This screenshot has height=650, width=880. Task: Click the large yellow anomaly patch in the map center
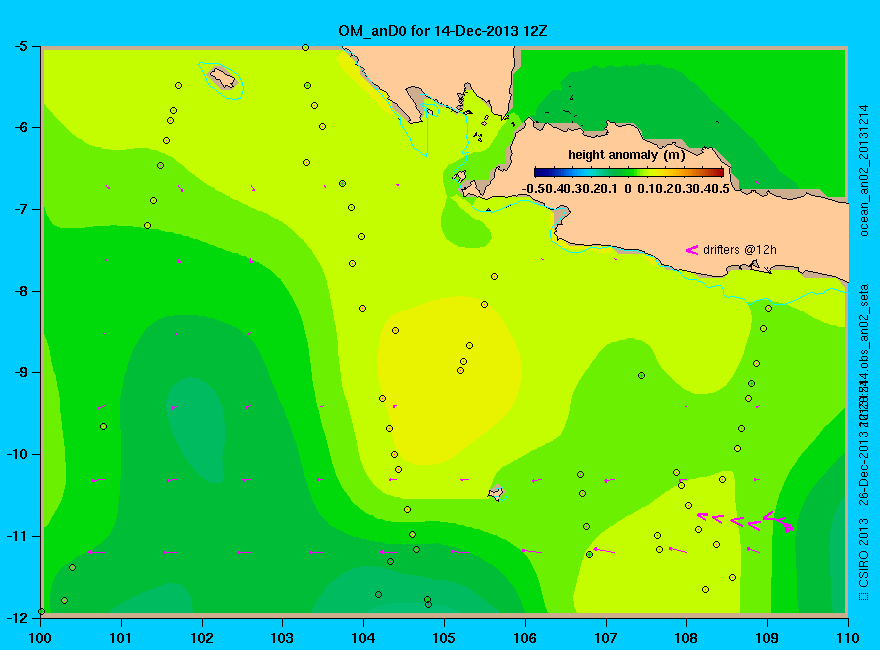(x=449, y=380)
